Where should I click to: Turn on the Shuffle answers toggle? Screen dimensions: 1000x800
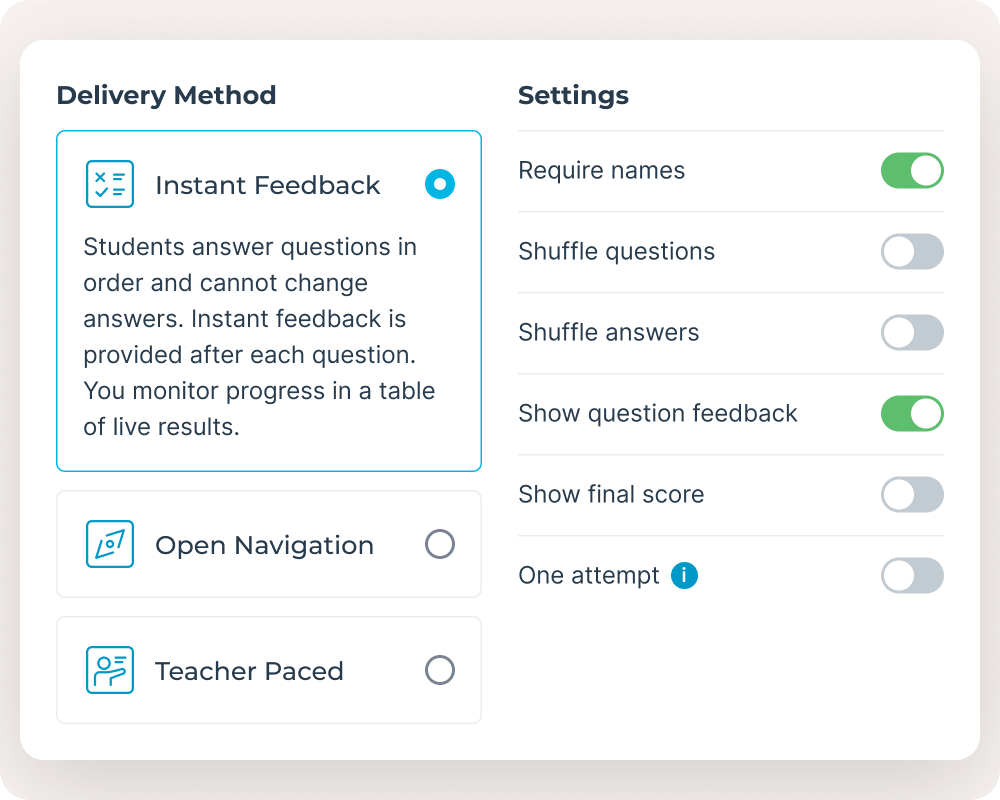[912, 332]
